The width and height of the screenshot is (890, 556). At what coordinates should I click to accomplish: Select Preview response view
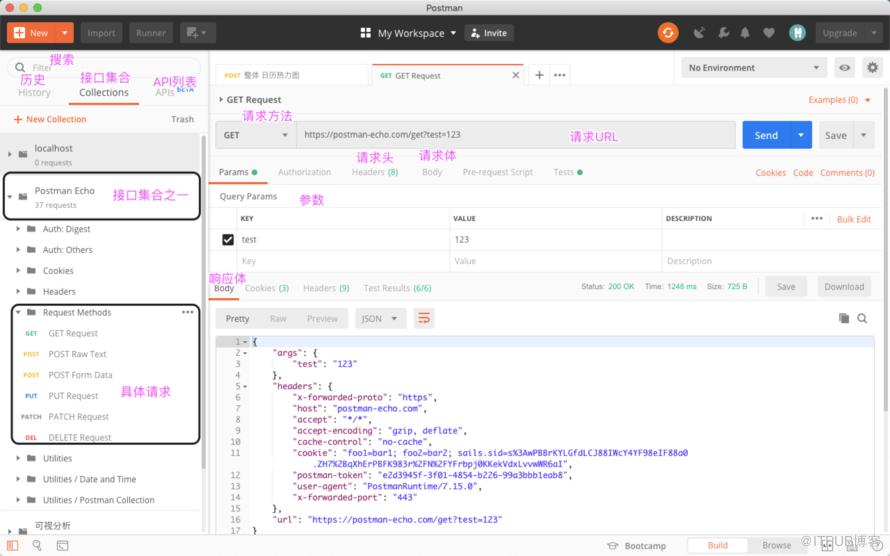point(322,319)
